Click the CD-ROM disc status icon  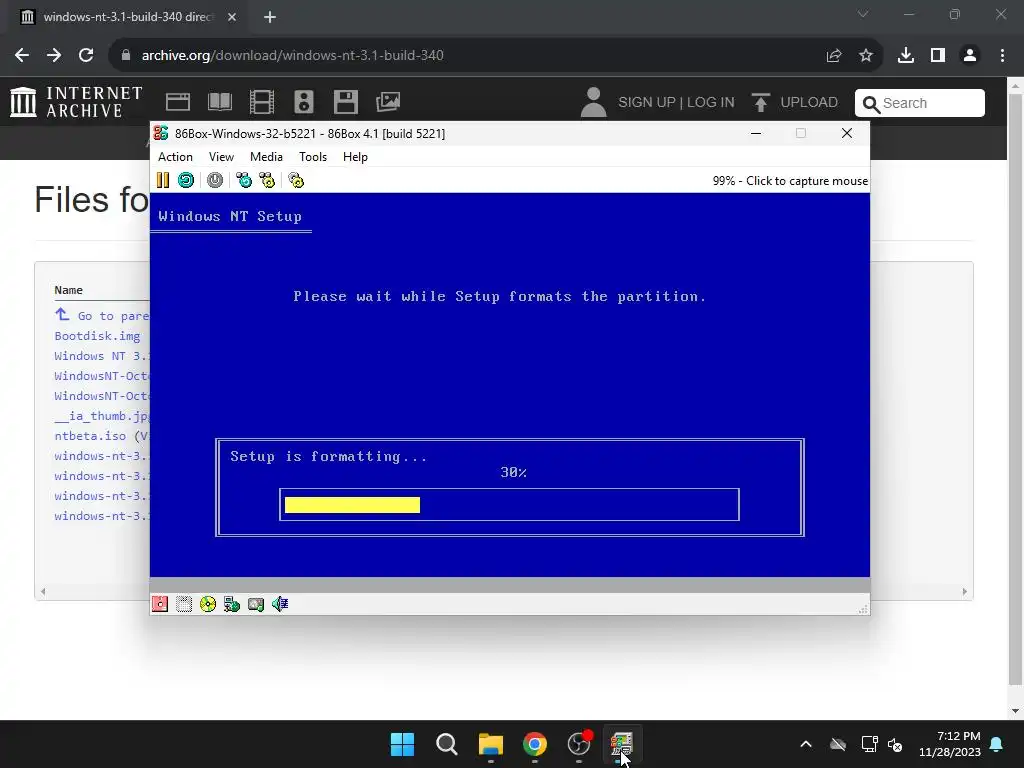tap(208, 604)
